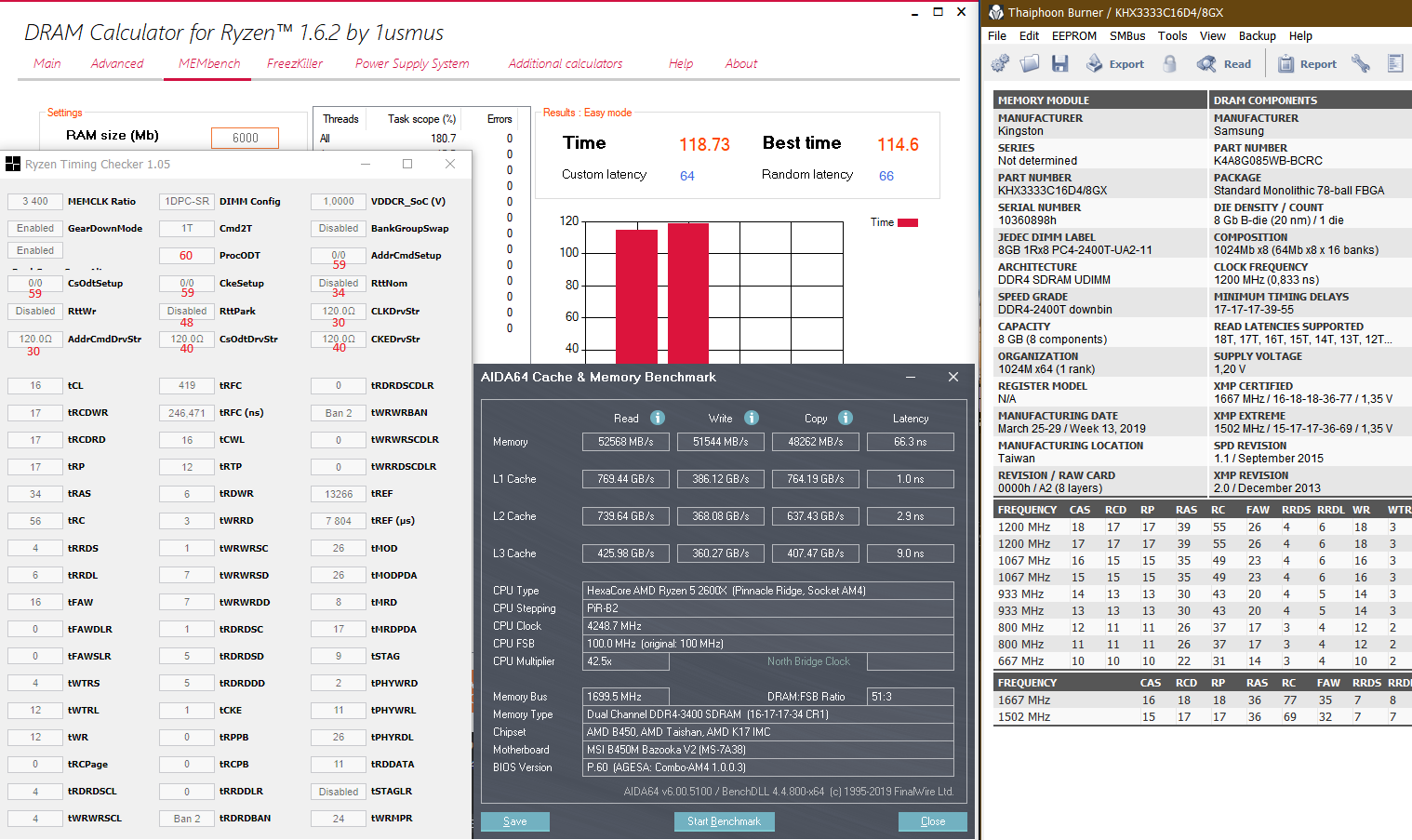Screen dimensions: 1412x840
Task: Click the info icon beside the Read column
Action: [658, 418]
